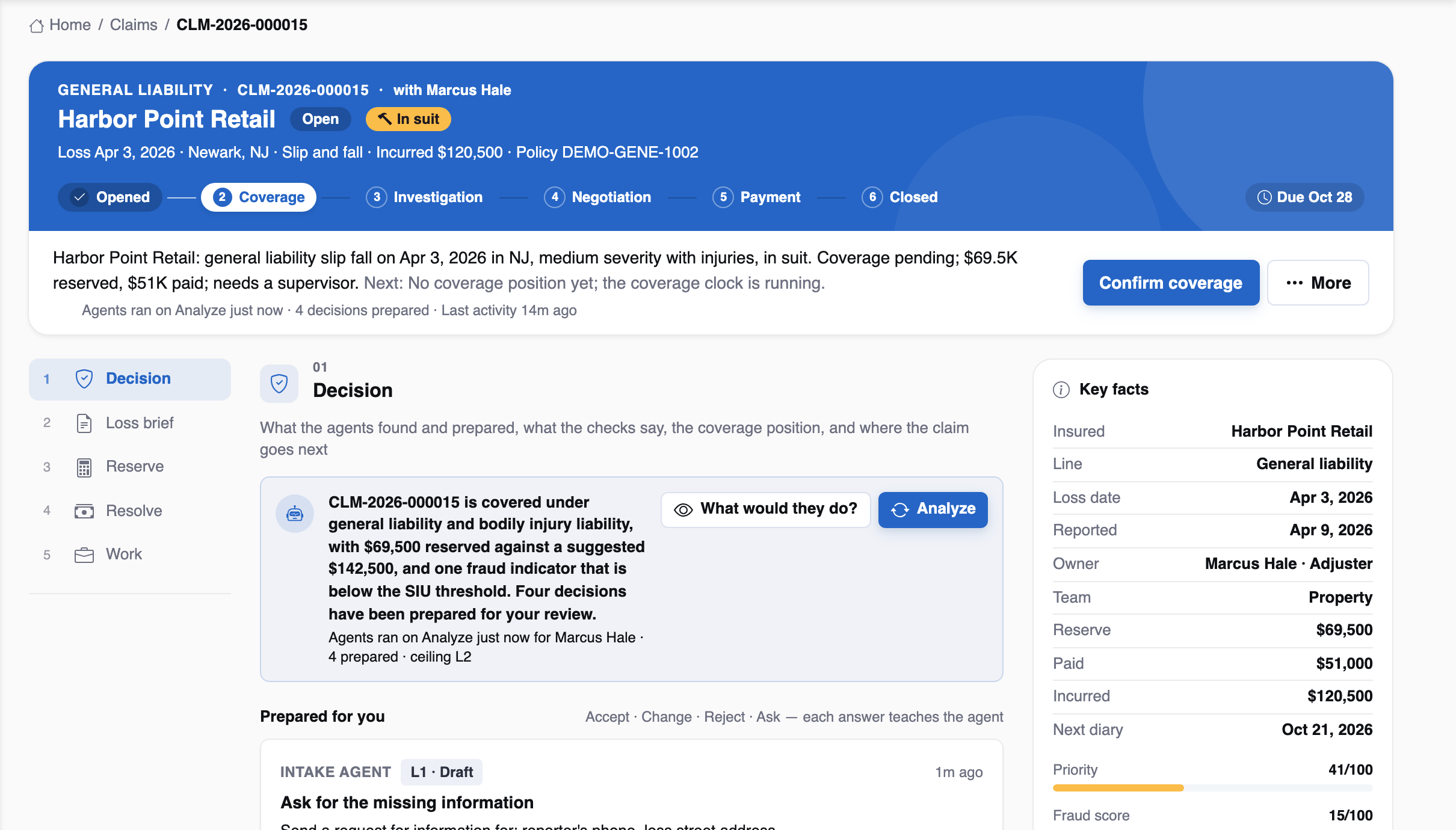Click the refresh arrows icon in Analyze
Viewport: 1456px width, 830px height.
tap(900, 510)
